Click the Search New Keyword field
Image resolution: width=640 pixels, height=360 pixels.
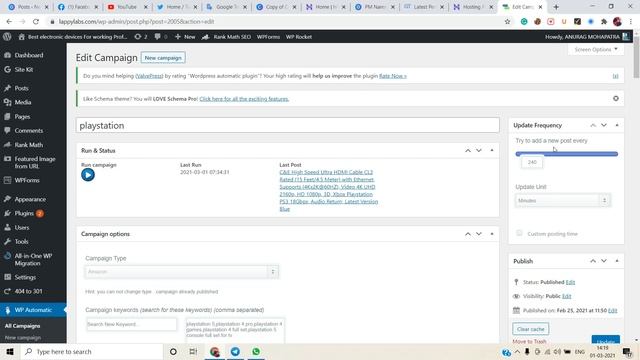click(131, 324)
